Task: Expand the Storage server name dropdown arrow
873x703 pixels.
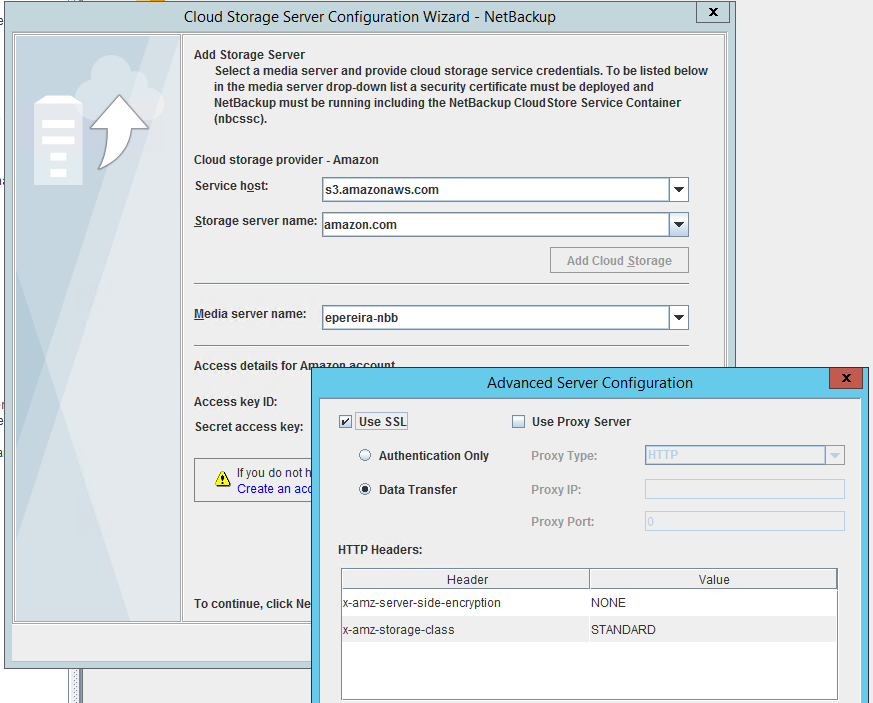Action: pos(679,224)
